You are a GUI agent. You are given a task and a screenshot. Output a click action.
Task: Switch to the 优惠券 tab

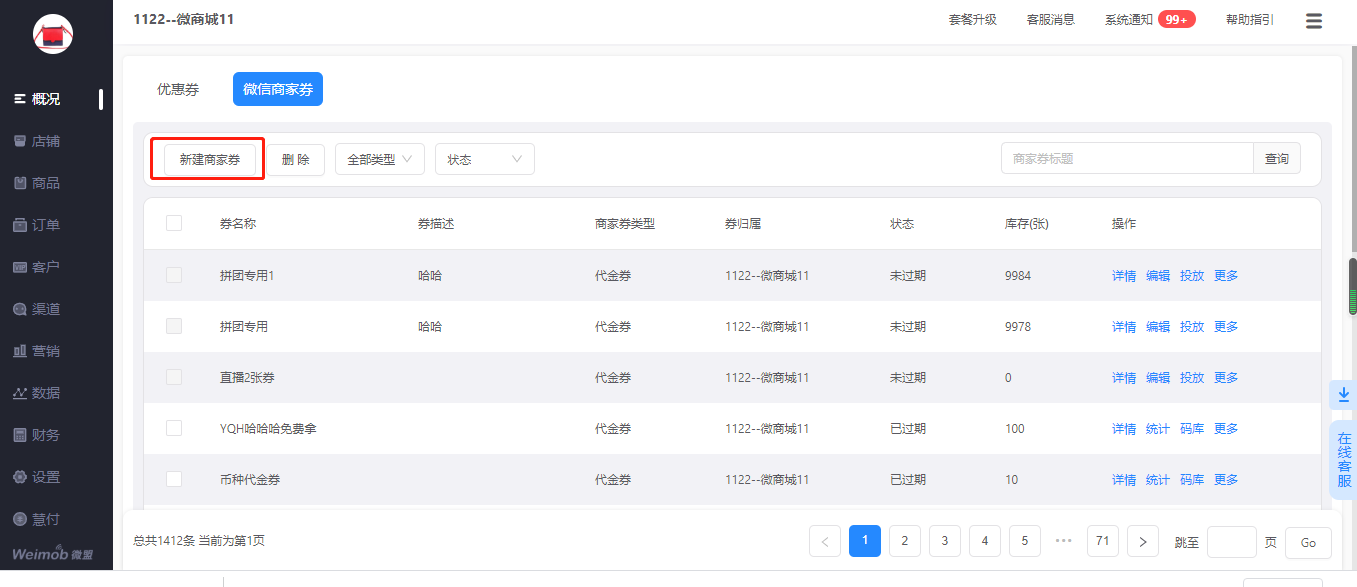click(x=178, y=89)
